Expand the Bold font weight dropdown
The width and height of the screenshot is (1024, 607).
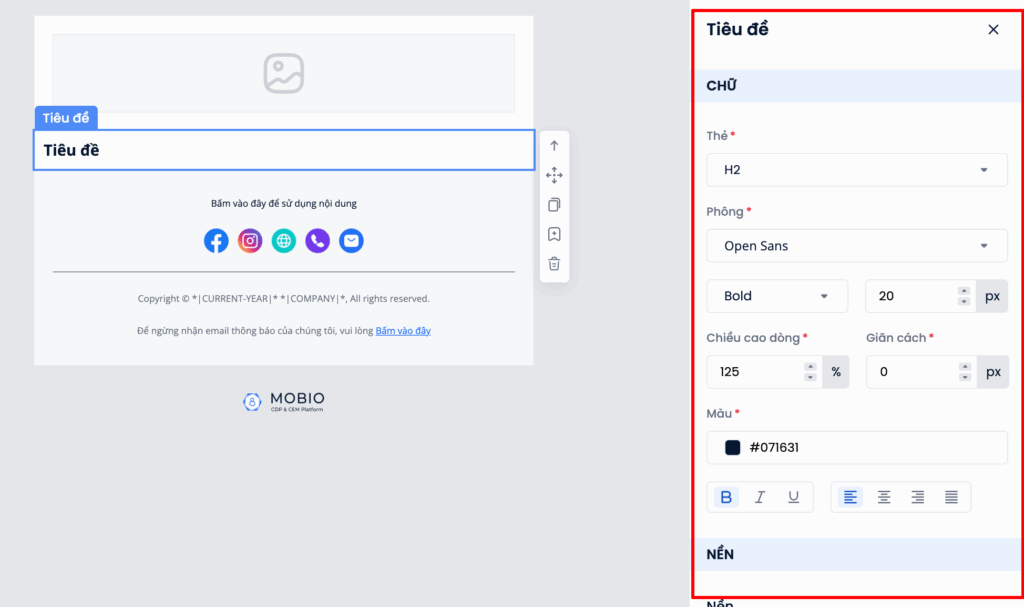[x=777, y=296]
